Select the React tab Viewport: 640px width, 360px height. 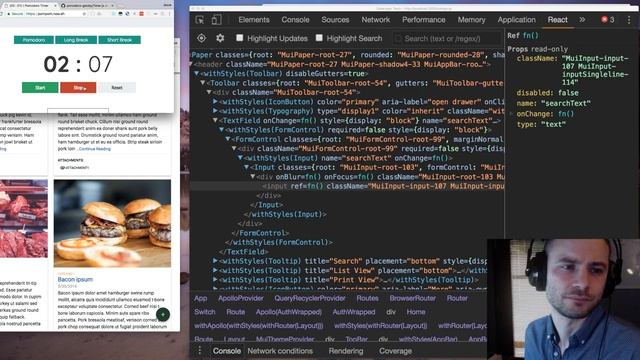point(558,20)
